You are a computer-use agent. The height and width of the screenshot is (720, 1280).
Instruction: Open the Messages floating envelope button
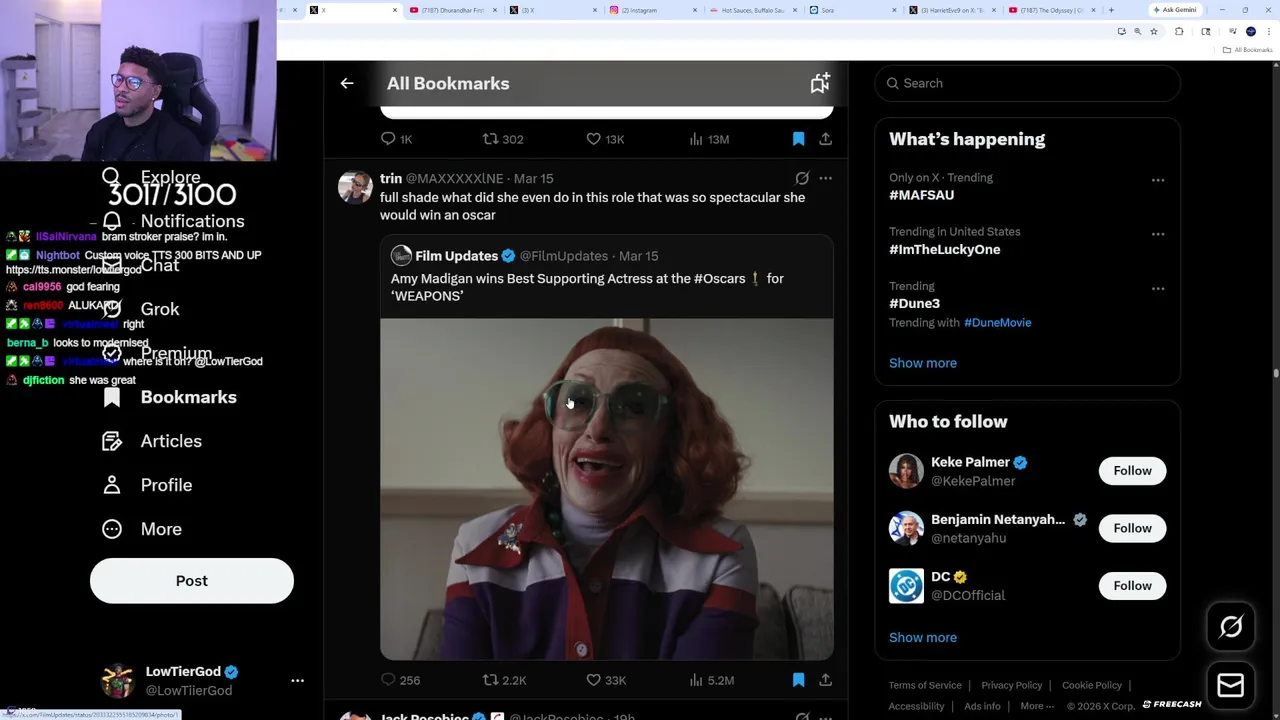coord(1231,685)
